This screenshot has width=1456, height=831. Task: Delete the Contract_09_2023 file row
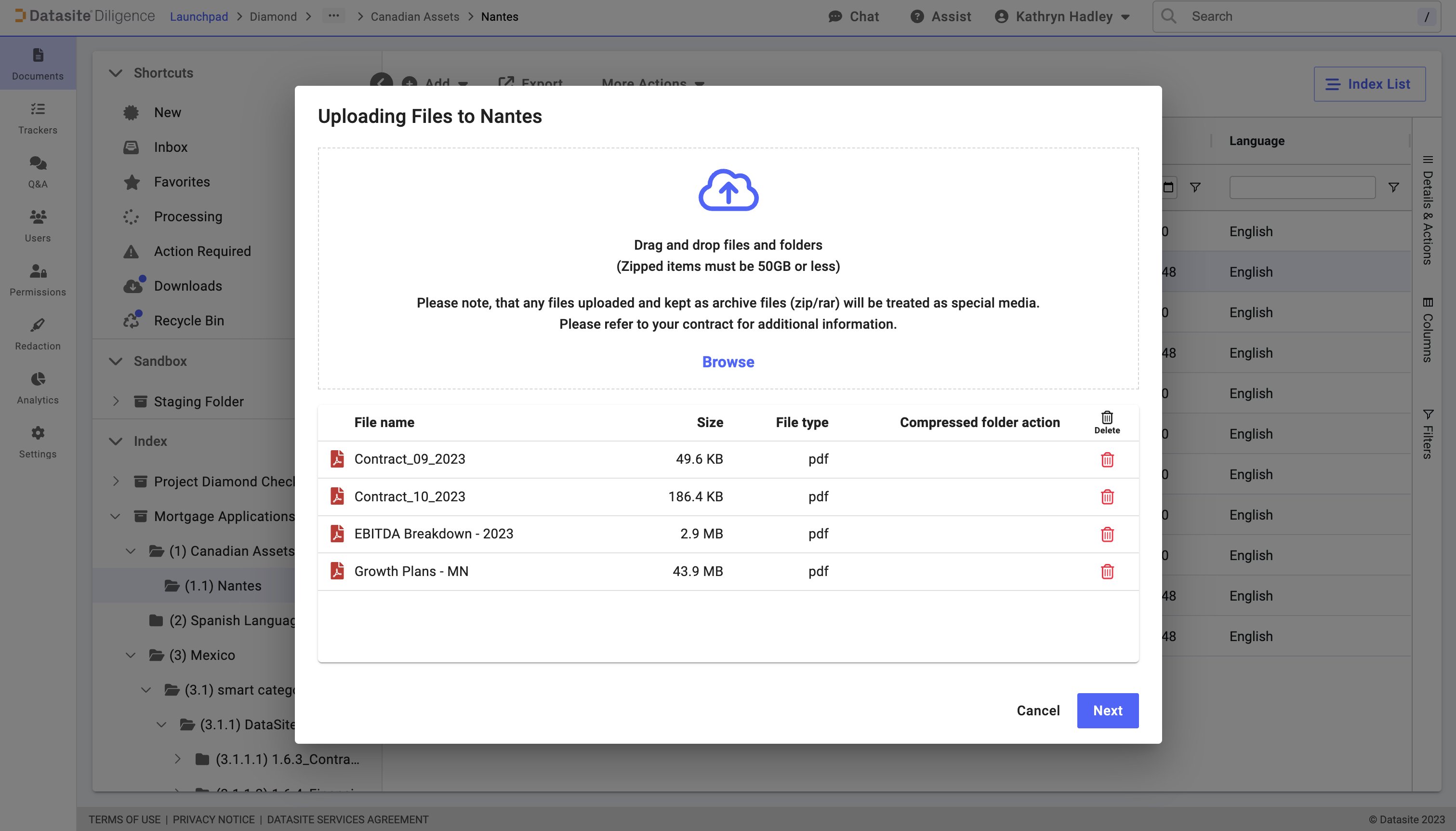click(1106, 459)
